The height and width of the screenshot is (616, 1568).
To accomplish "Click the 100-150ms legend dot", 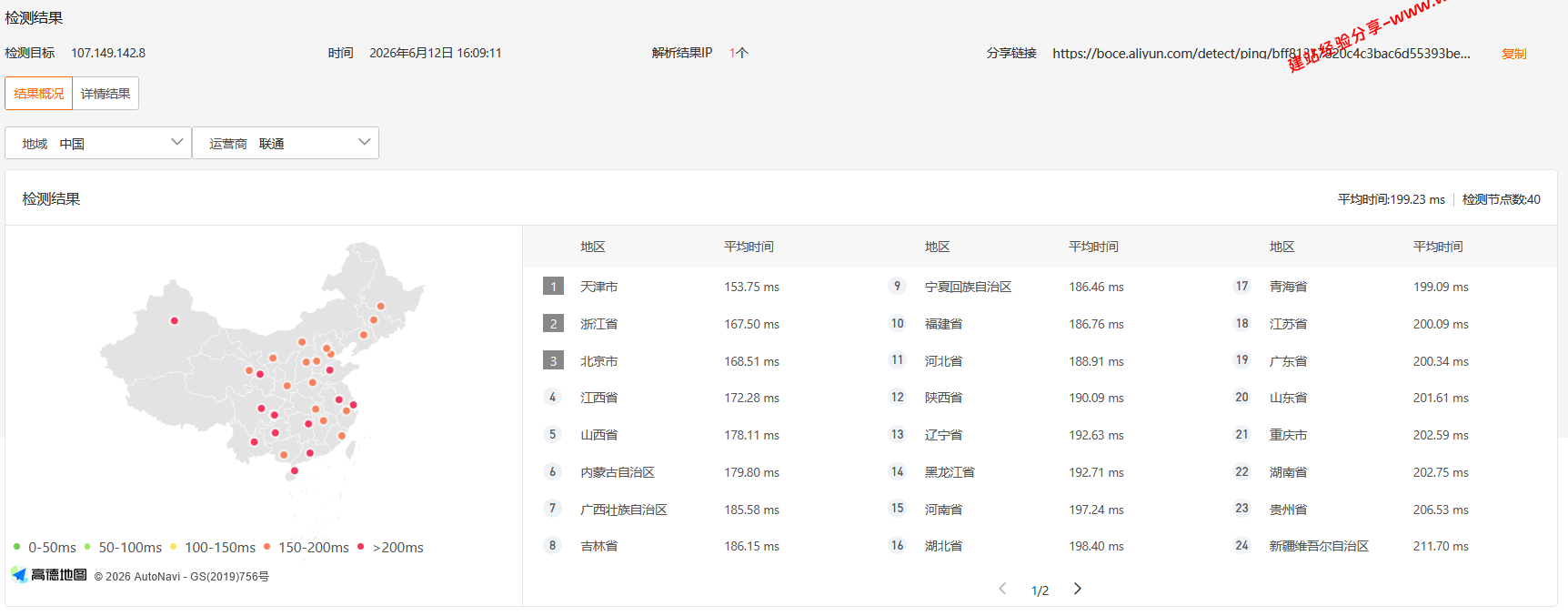I will [x=174, y=547].
